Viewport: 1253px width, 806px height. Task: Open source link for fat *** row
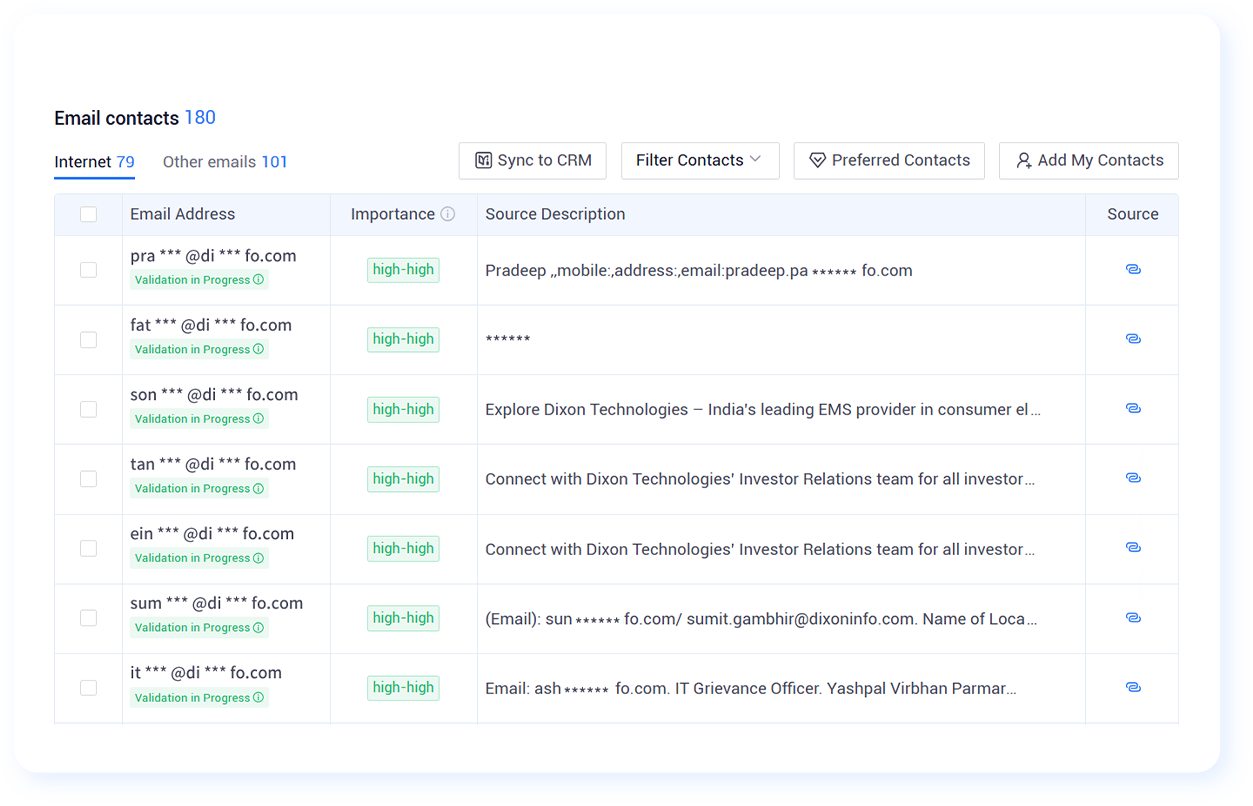(x=1132, y=339)
